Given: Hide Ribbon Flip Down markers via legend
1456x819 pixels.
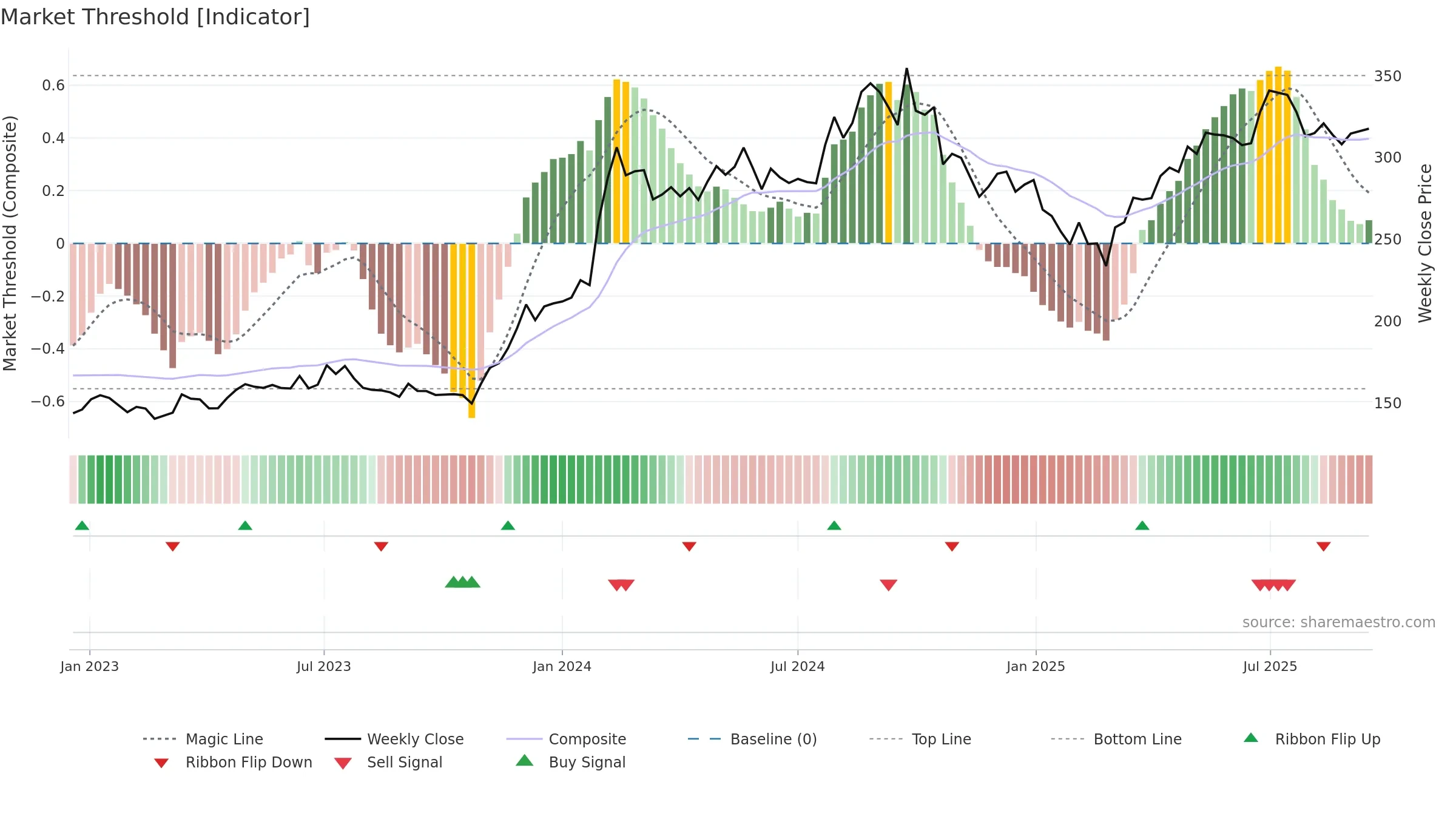Looking at the screenshot, I should pos(233,762).
